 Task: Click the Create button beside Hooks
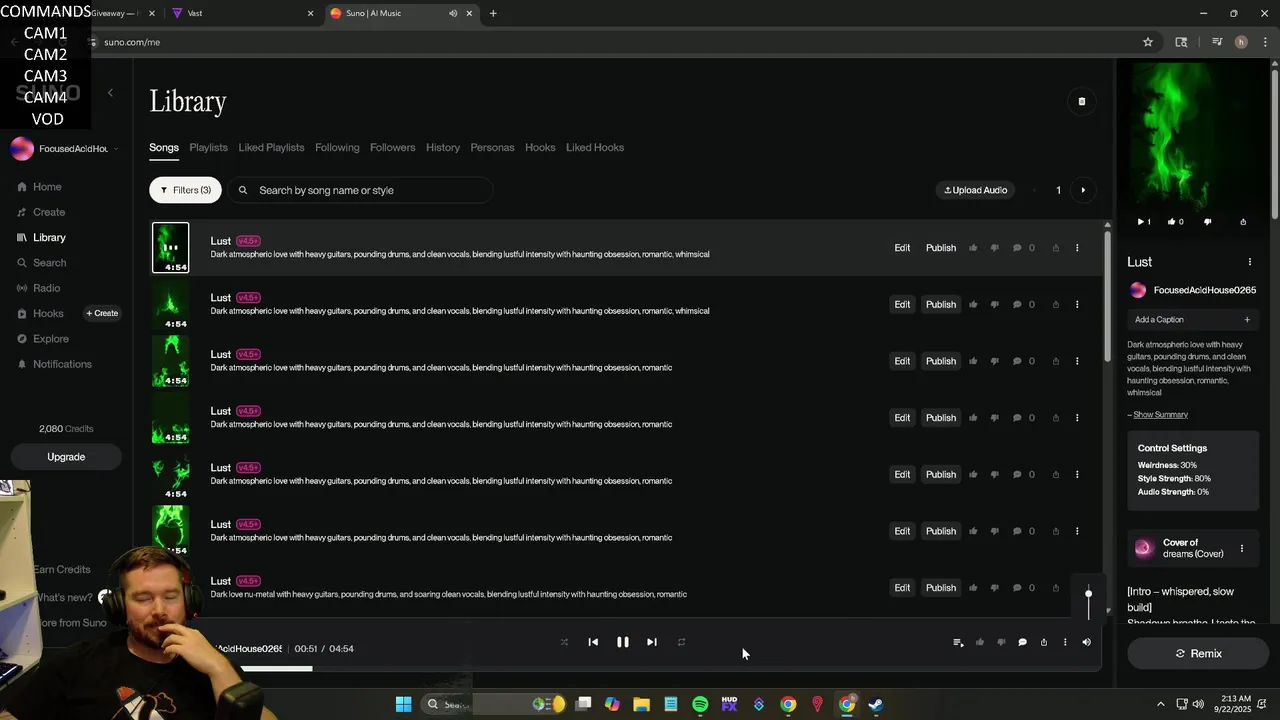click(102, 313)
